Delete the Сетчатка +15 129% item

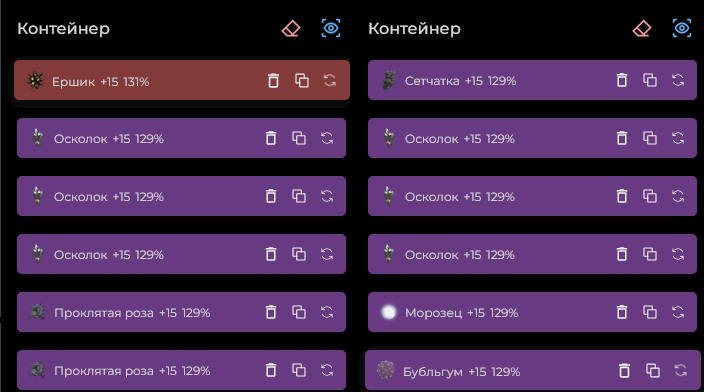click(622, 80)
